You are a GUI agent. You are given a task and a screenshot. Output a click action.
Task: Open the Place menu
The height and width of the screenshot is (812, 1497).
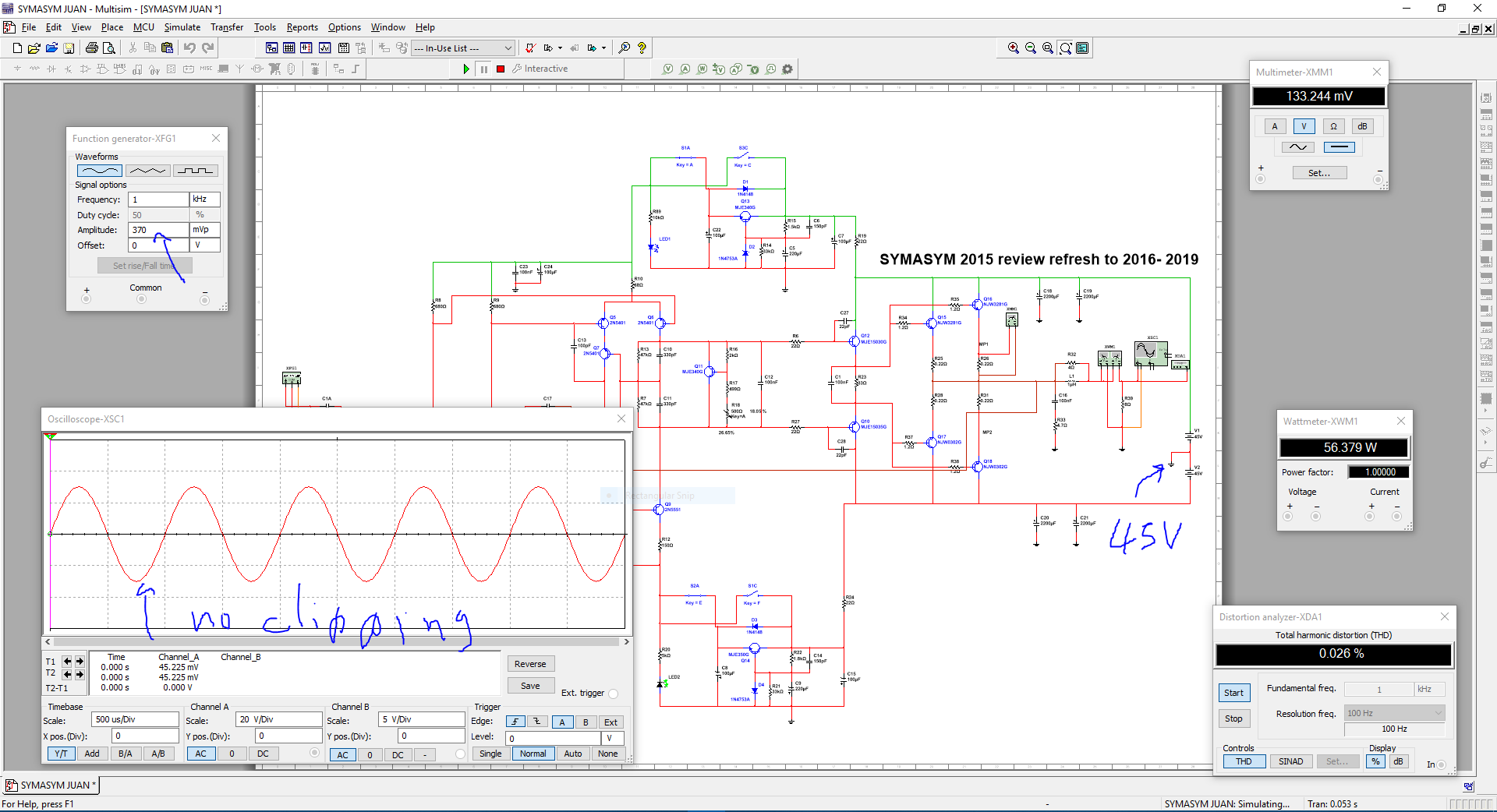111,27
